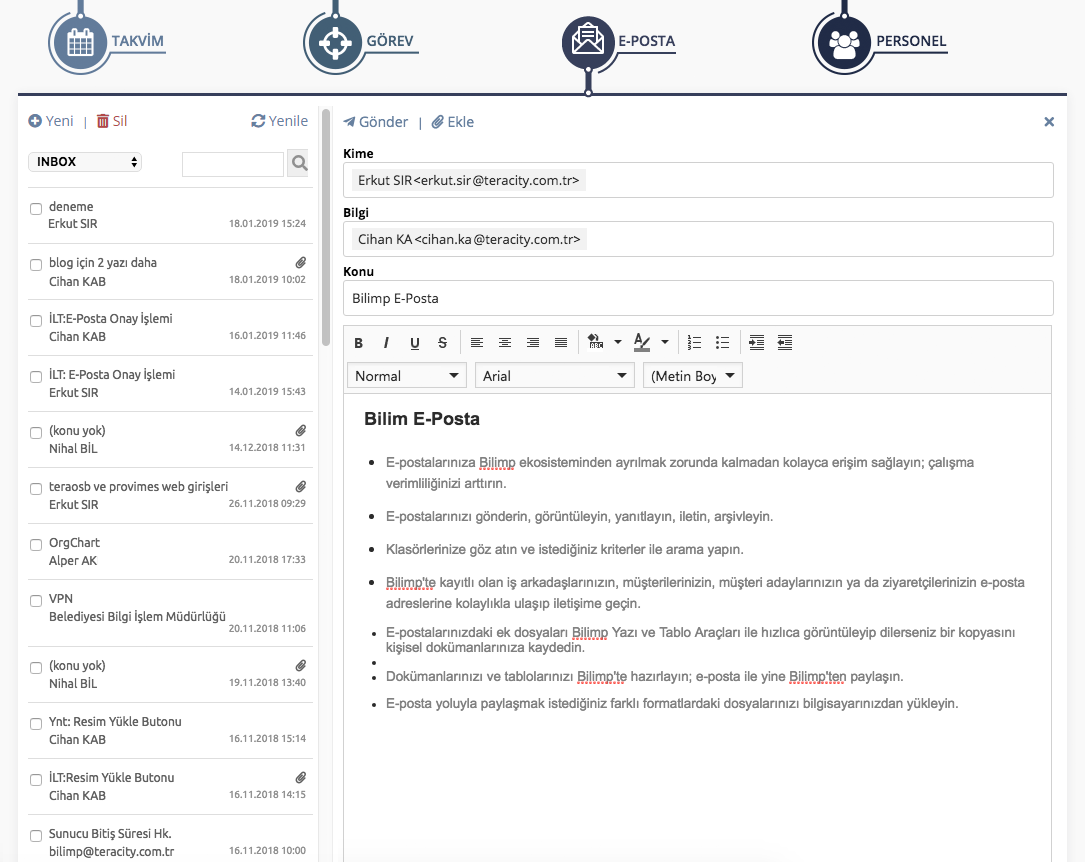
Task: Tick the VPN email checkbox
Action: pyautogui.click(x=36, y=601)
